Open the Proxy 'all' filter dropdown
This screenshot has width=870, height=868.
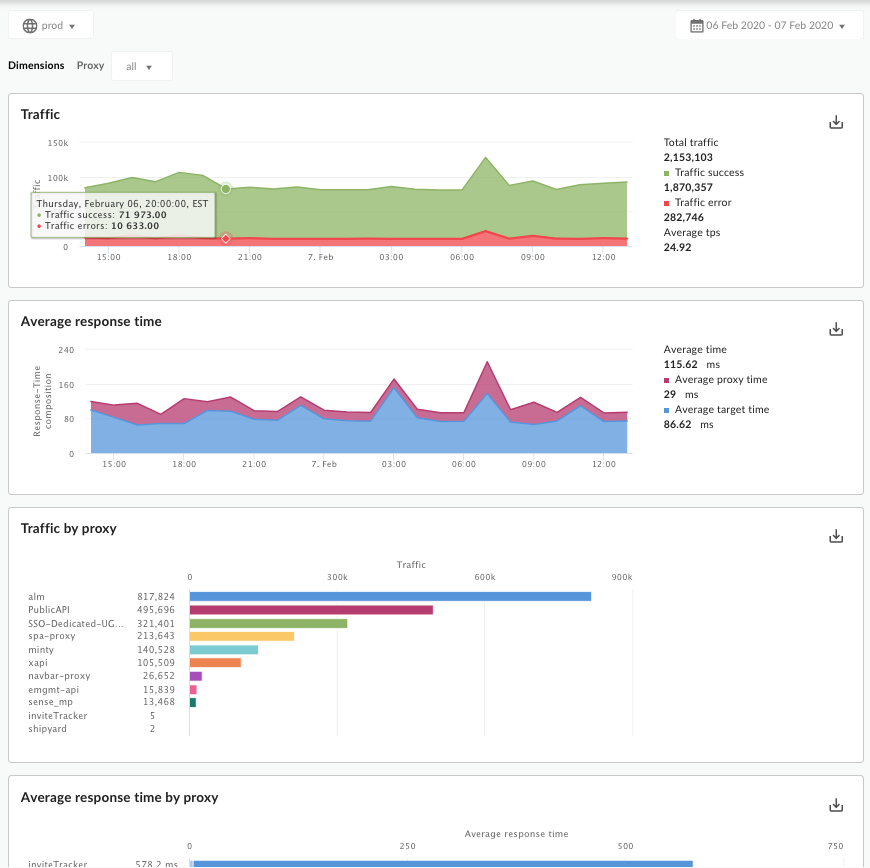point(141,67)
